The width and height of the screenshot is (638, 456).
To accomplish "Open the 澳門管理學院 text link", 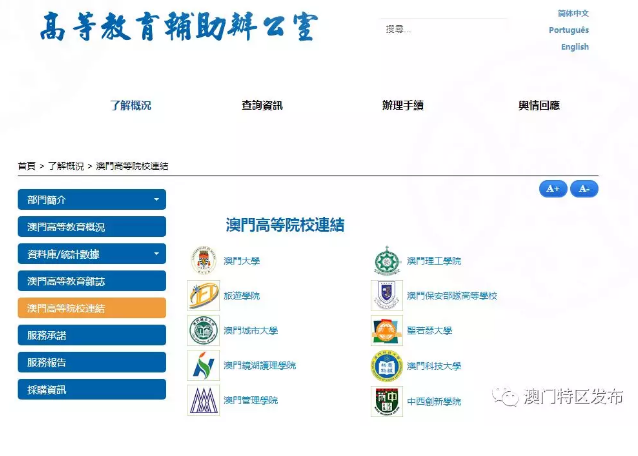I will pos(251,400).
